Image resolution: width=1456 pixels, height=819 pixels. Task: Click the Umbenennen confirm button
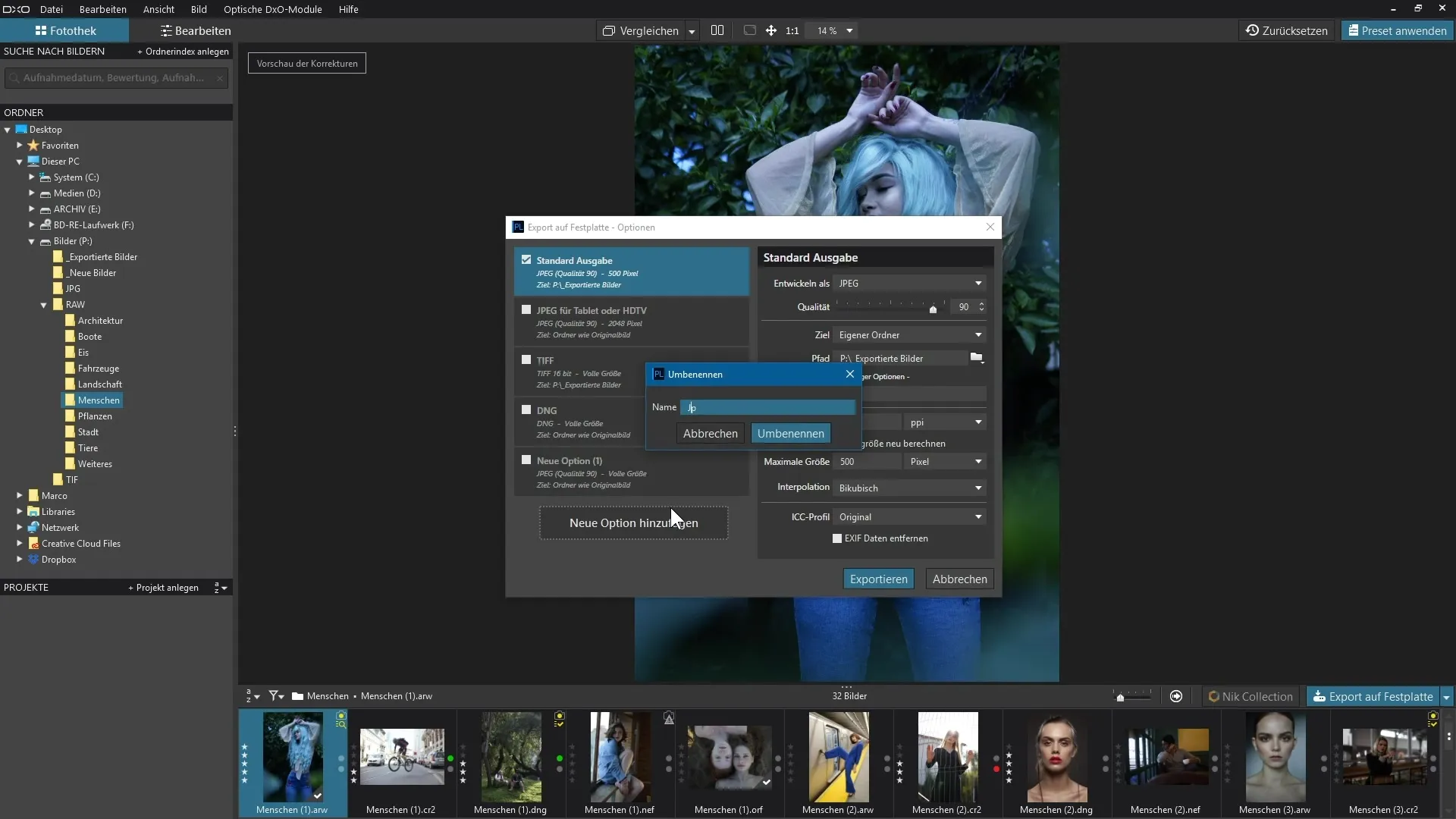point(790,434)
